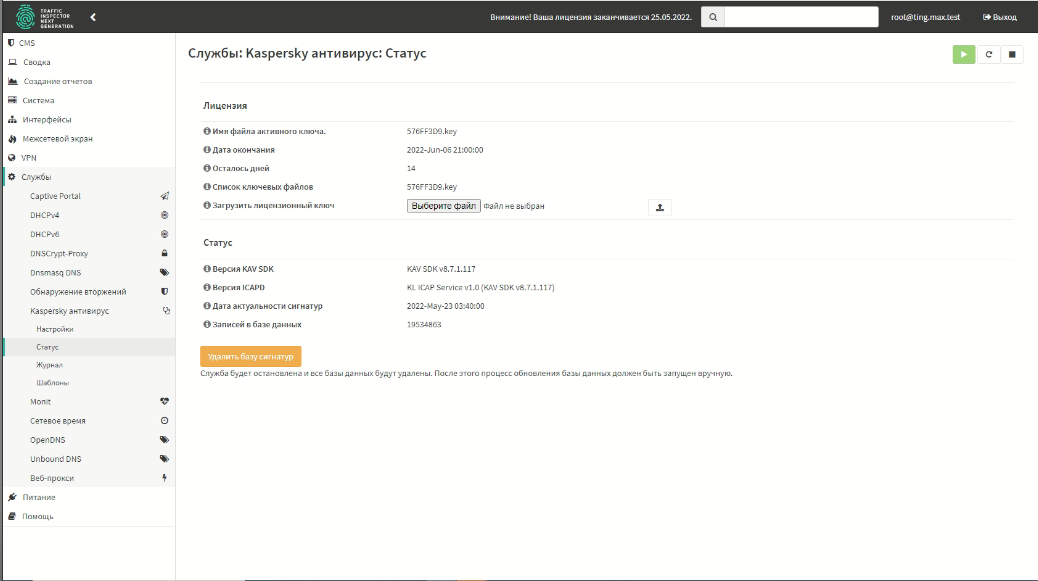Click the paper-plane icon beside Captive Portal

[164, 197]
